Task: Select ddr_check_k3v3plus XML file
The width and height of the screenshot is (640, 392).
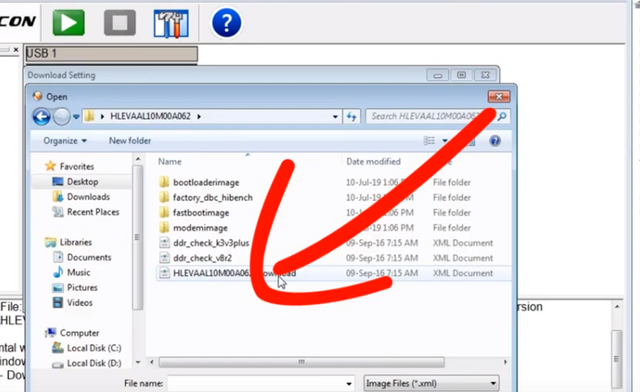Action: tap(211, 243)
